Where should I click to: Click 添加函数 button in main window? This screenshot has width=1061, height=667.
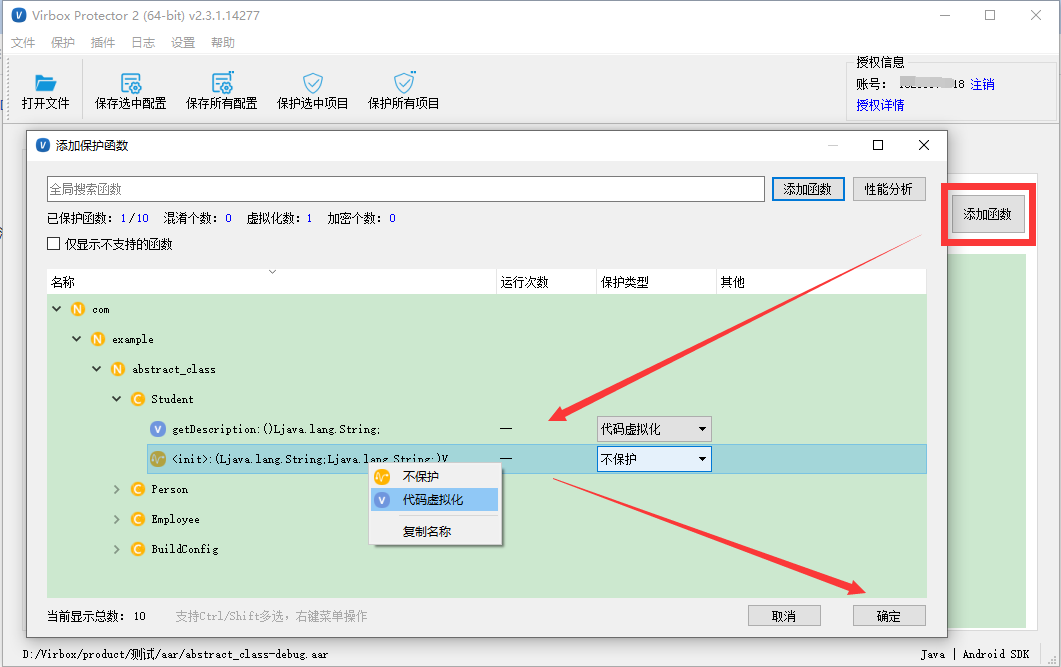[x=988, y=214]
